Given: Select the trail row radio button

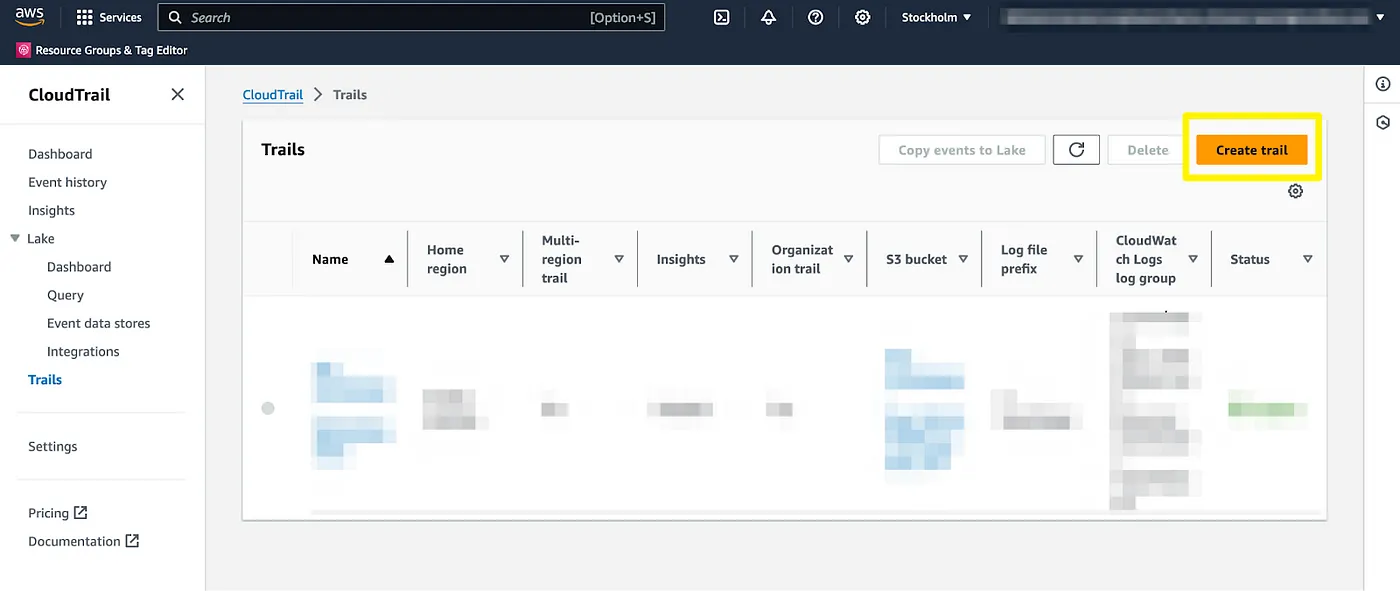Looking at the screenshot, I should click(268, 408).
